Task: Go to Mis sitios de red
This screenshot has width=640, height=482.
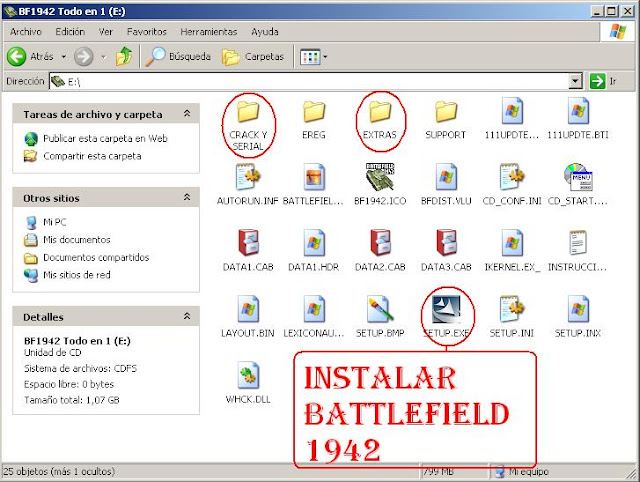Action: pyautogui.click(x=67, y=275)
